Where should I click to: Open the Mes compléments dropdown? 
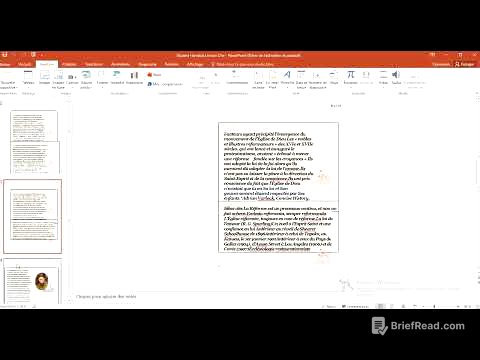pos(165,84)
